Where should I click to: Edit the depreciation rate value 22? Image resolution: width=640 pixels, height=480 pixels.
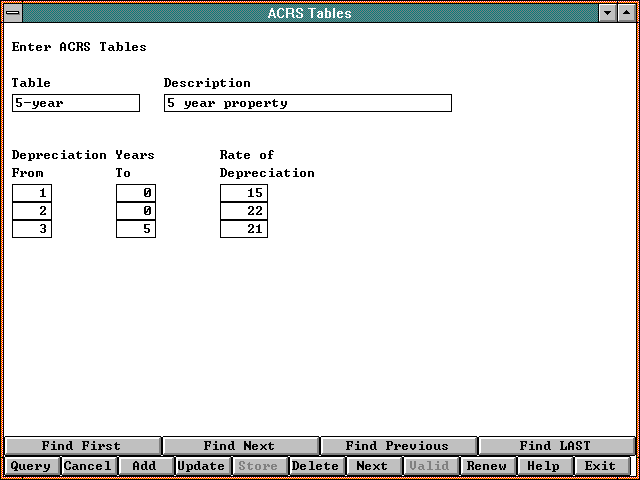point(244,211)
